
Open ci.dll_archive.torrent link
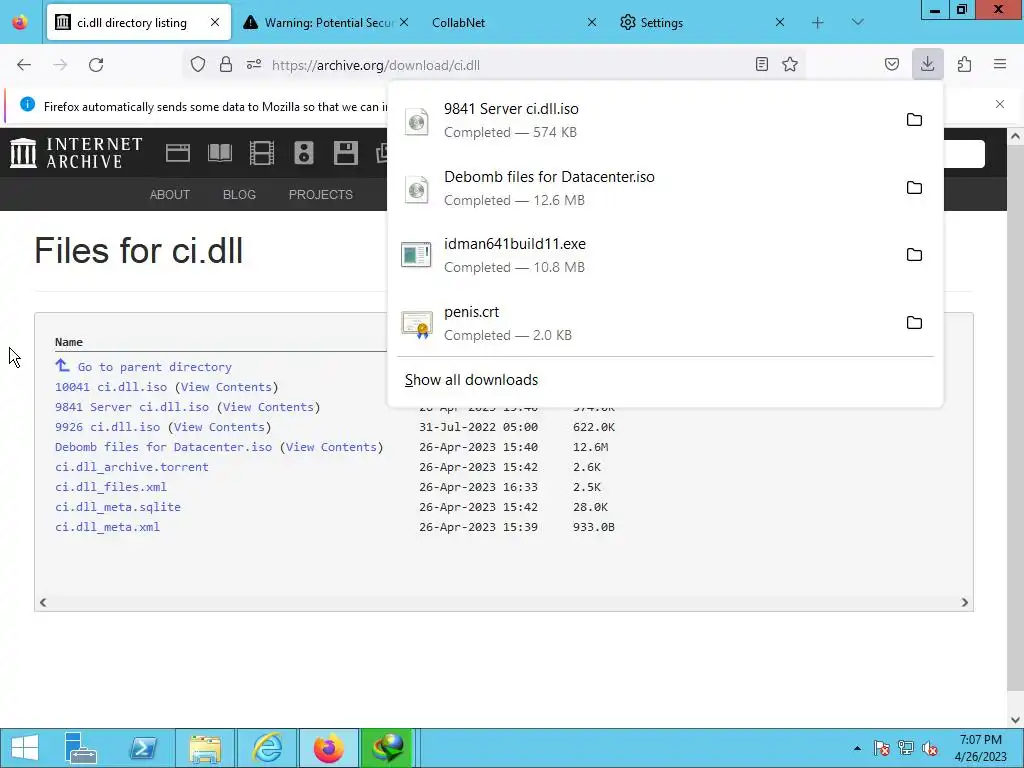pyautogui.click(x=132, y=467)
